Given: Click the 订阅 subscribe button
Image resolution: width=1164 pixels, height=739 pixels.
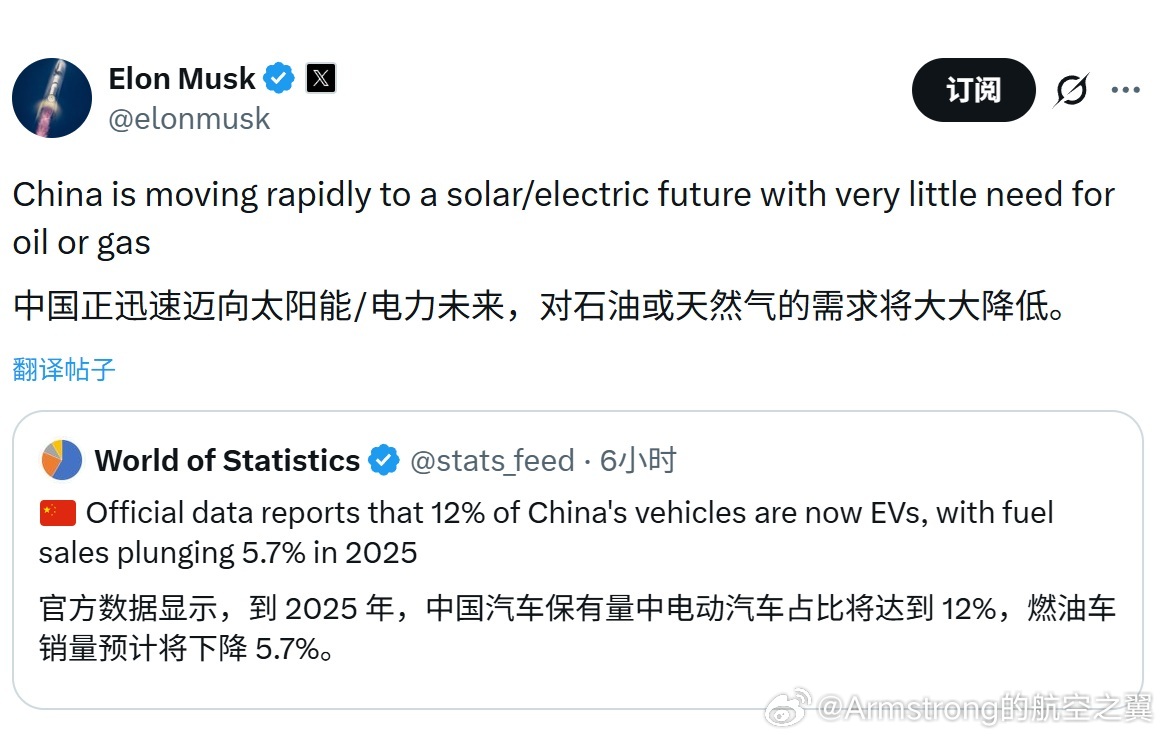Looking at the screenshot, I should point(973,90).
